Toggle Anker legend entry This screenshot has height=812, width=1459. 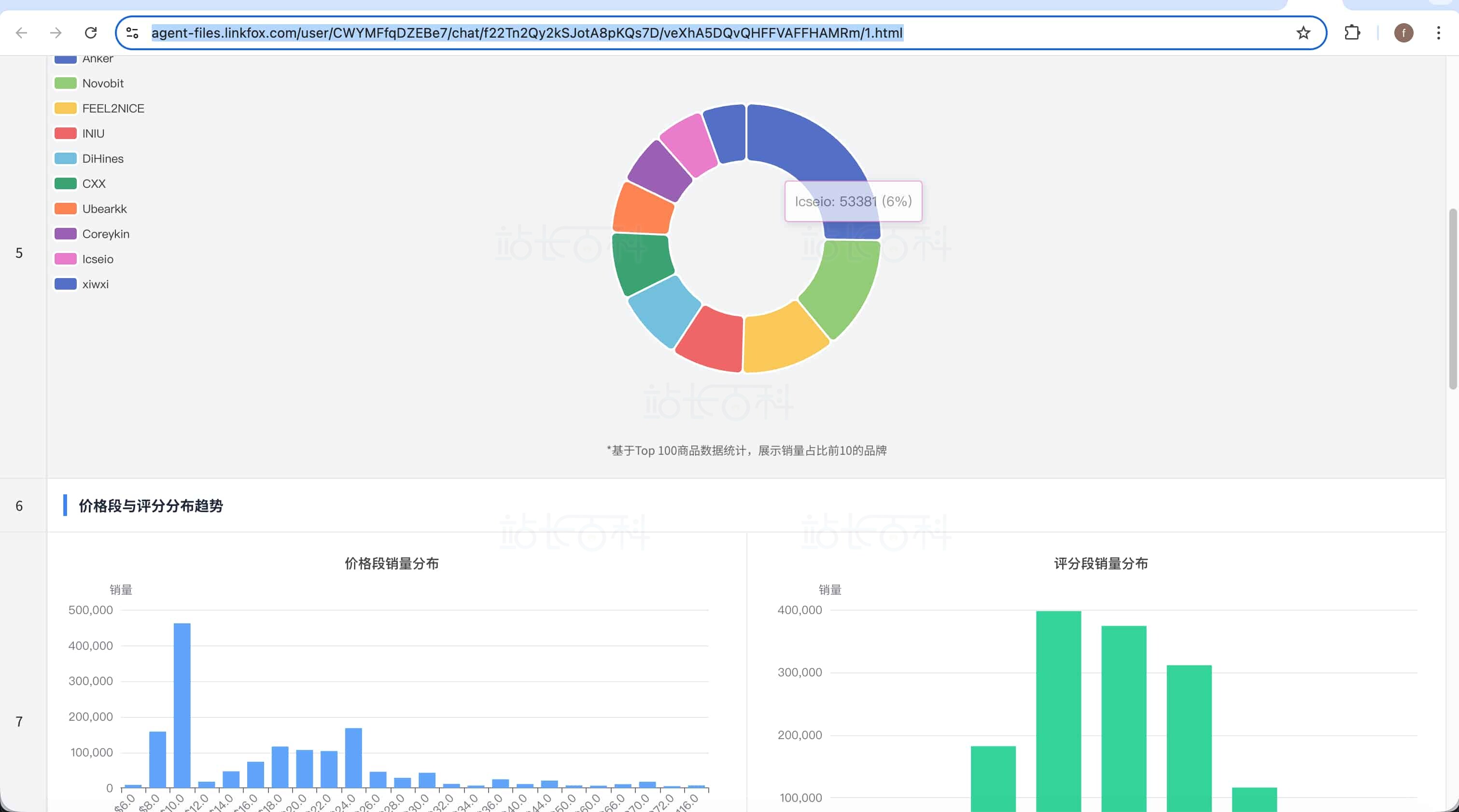click(x=84, y=58)
